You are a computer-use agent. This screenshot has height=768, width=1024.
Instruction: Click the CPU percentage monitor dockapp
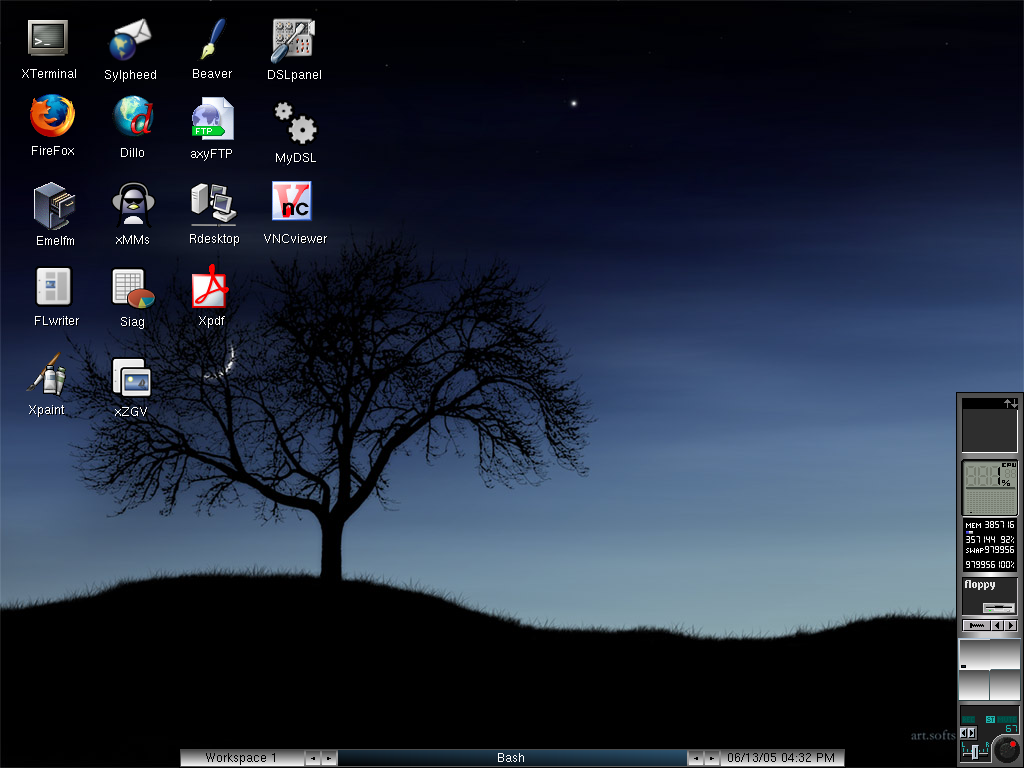(989, 488)
